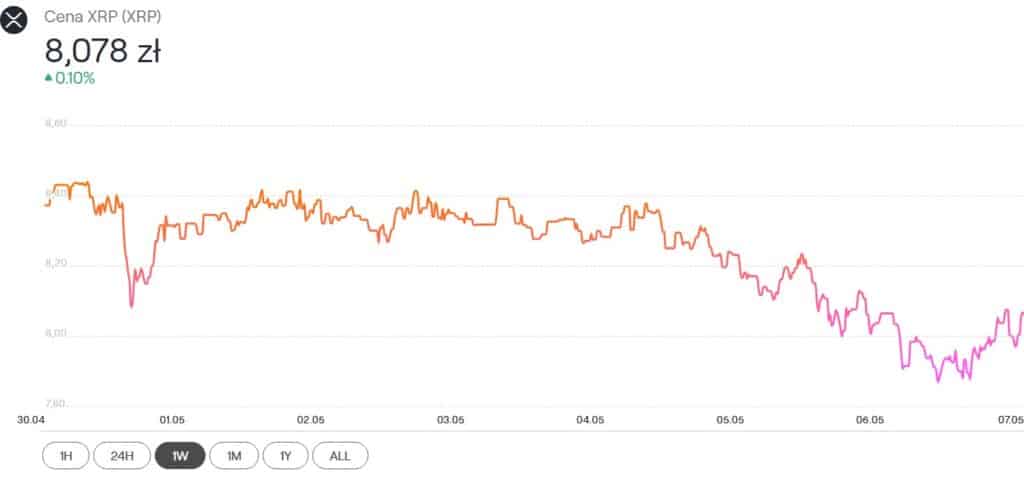
Task: Select the 1H time range
Action: point(66,456)
